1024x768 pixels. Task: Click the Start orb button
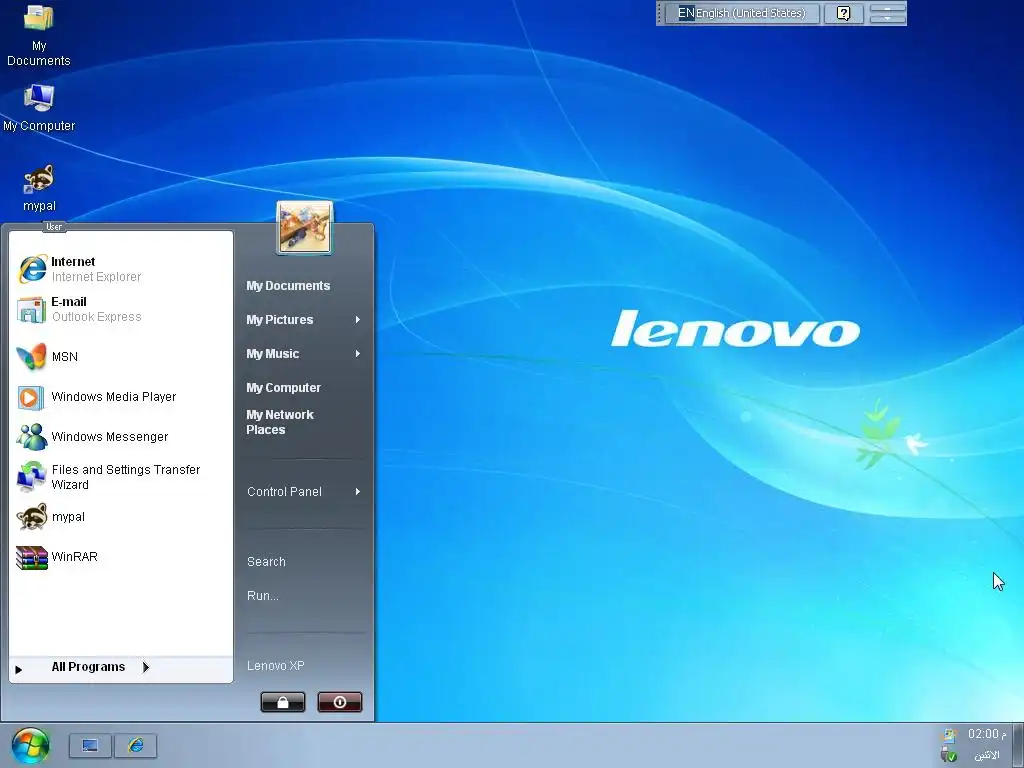click(30, 745)
